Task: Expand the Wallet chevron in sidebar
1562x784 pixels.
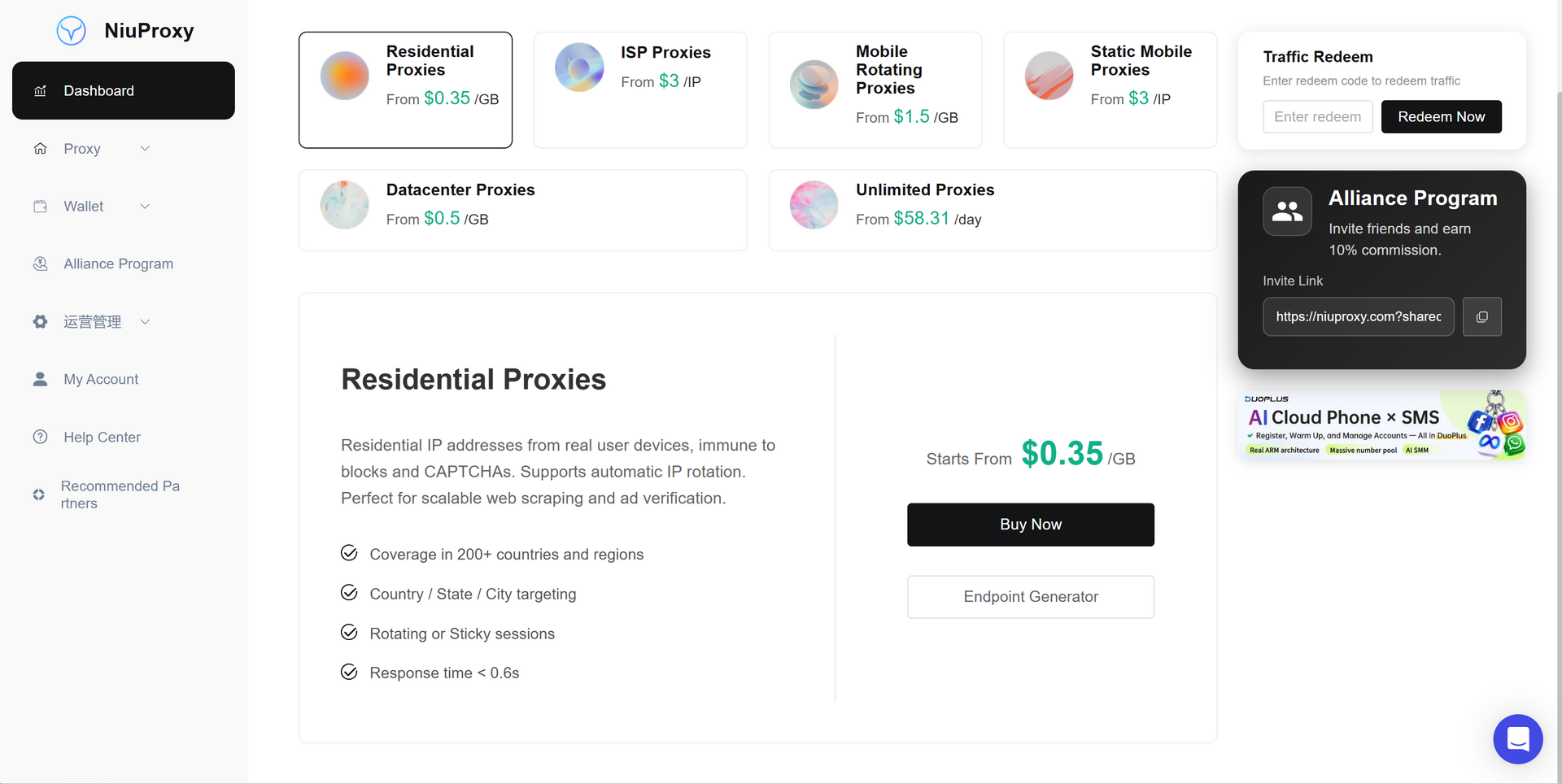Action: pyautogui.click(x=145, y=207)
